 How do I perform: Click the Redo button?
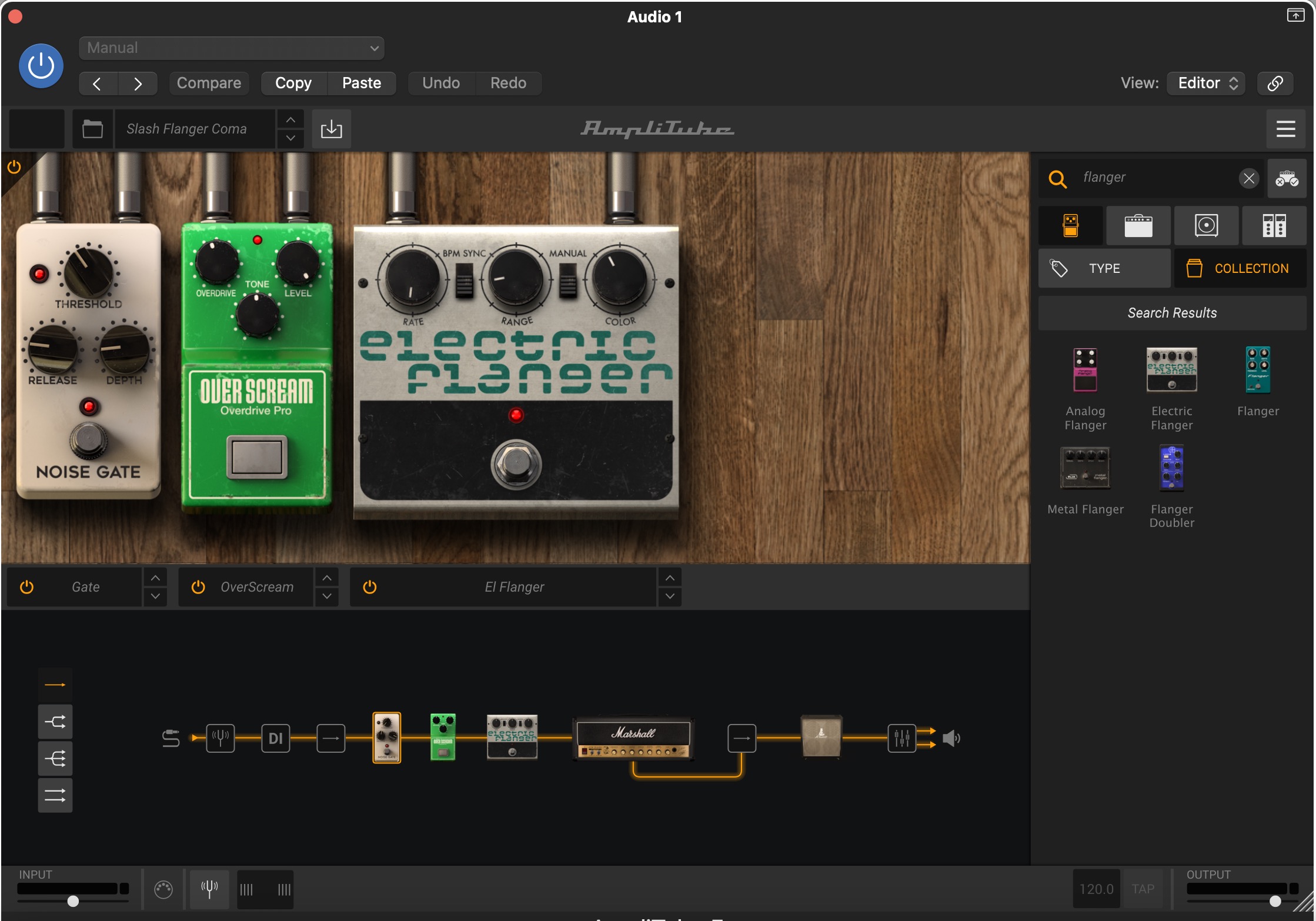point(508,83)
